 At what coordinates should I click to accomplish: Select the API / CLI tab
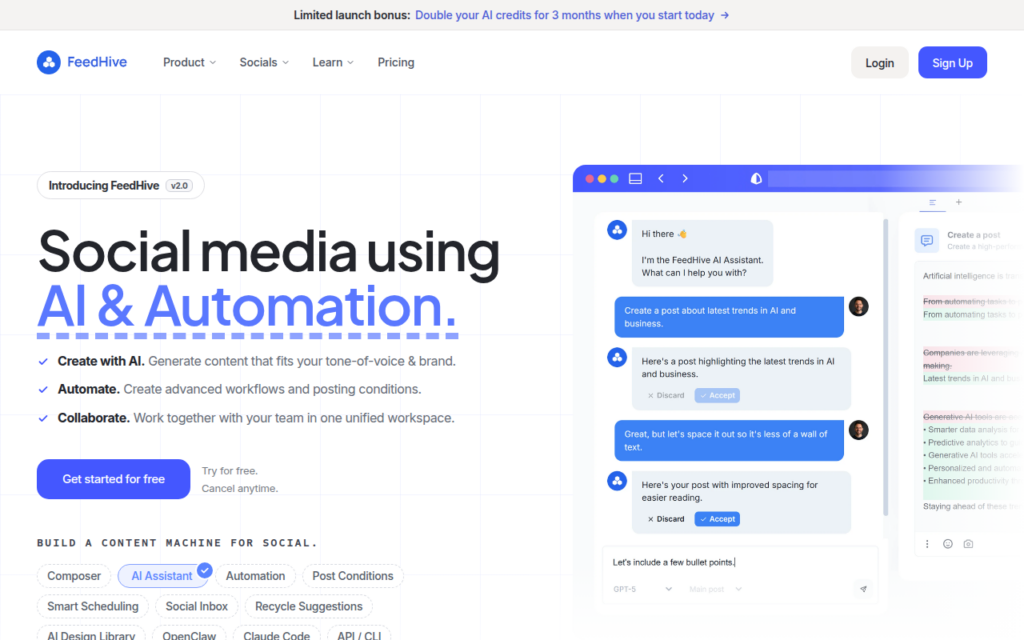[359, 635]
